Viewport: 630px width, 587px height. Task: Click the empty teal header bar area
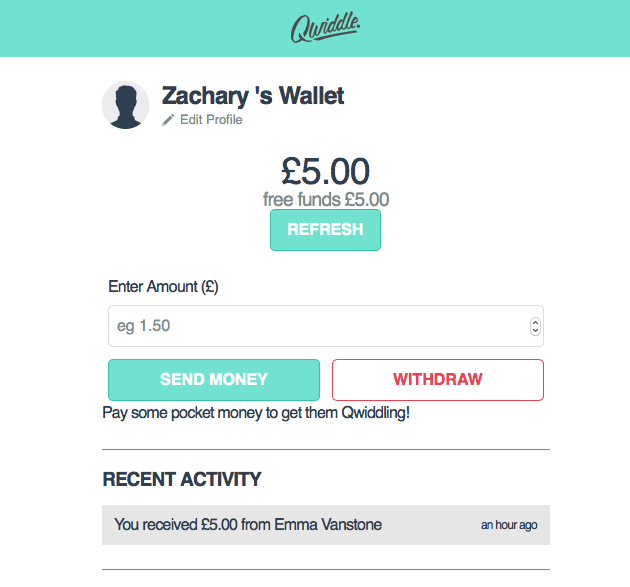121,28
